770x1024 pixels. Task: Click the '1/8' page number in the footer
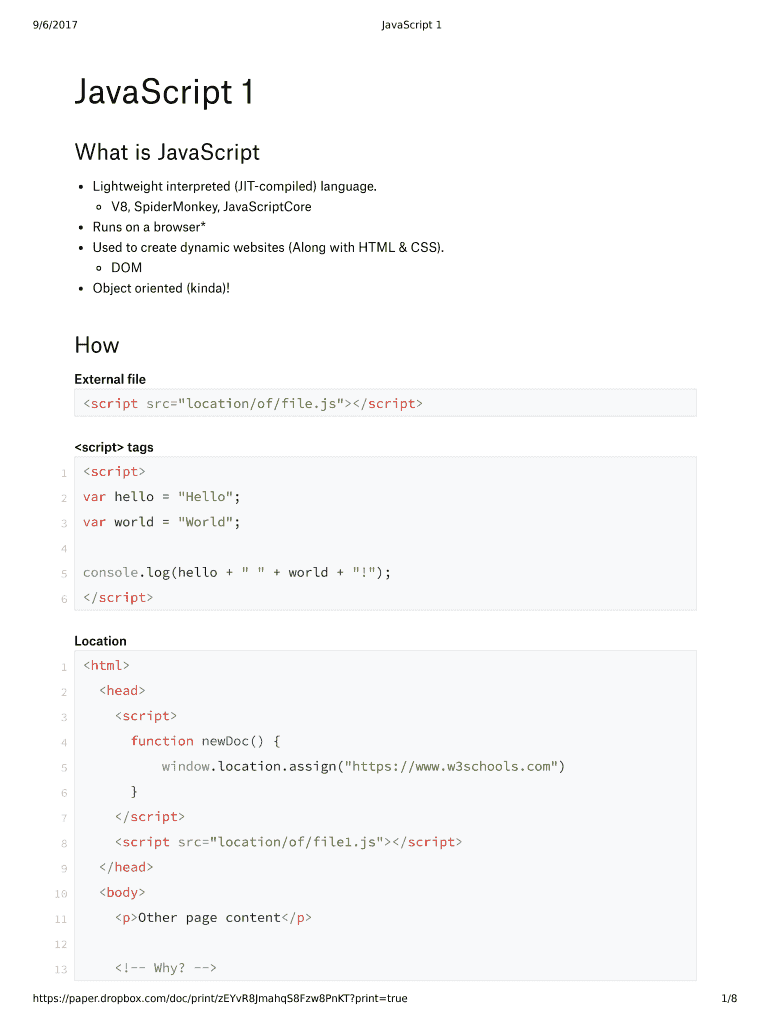click(728, 998)
